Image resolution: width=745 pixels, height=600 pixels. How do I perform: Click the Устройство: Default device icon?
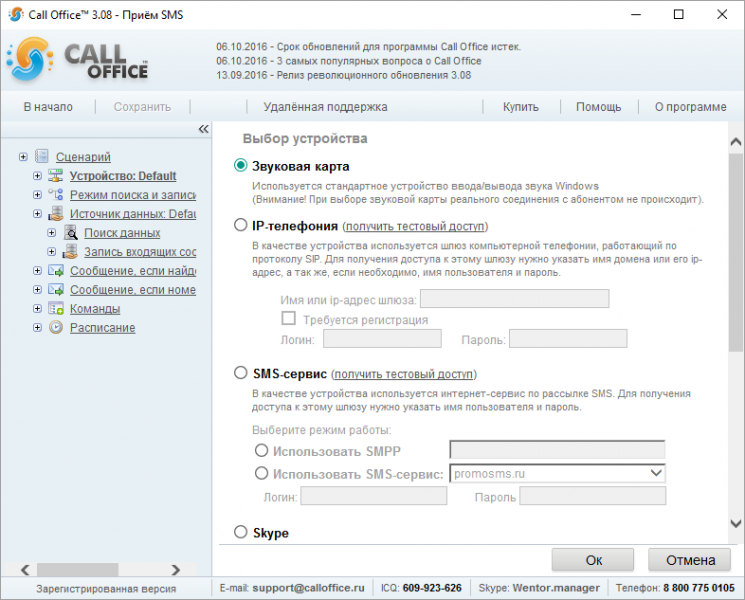pos(56,176)
